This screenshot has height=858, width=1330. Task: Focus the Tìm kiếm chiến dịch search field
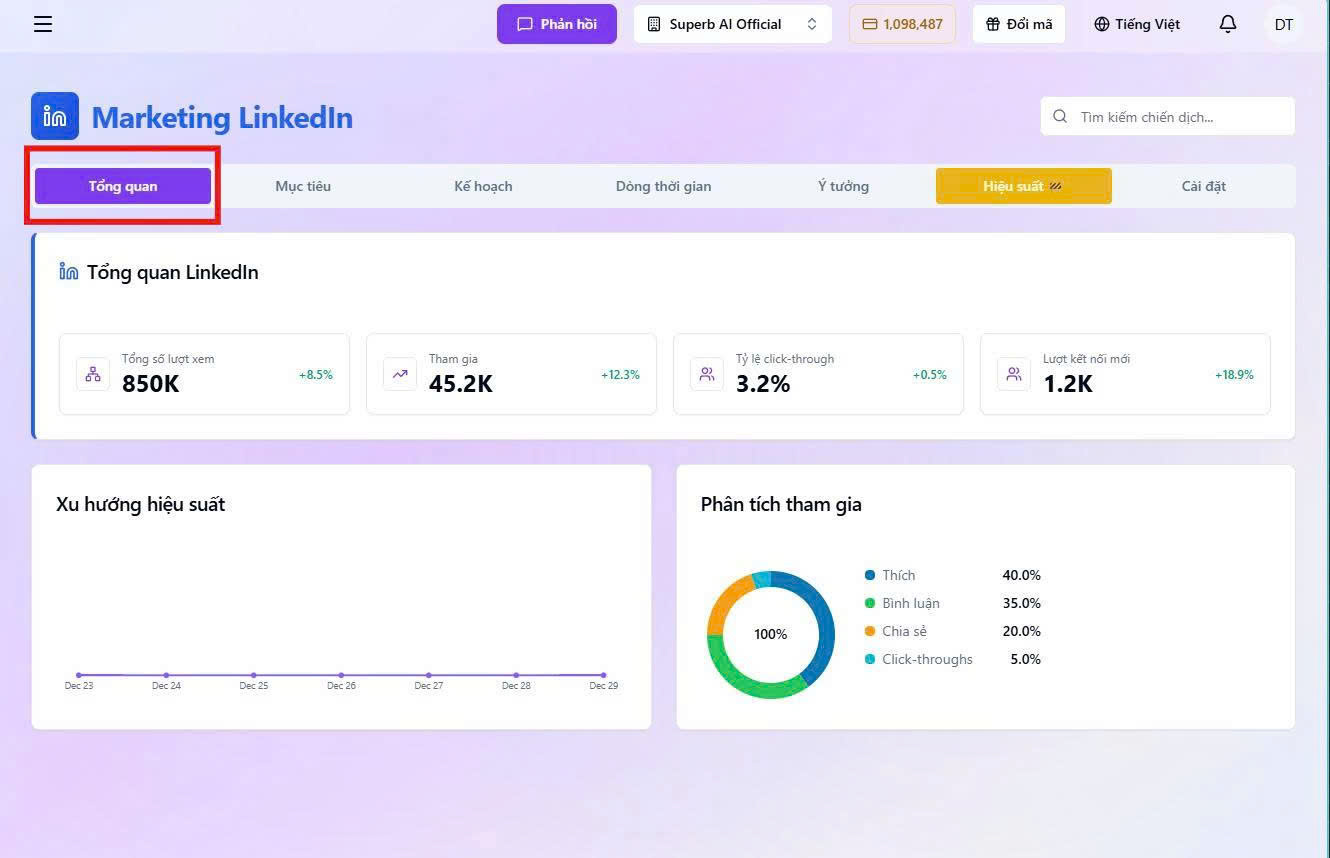point(1168,116)
